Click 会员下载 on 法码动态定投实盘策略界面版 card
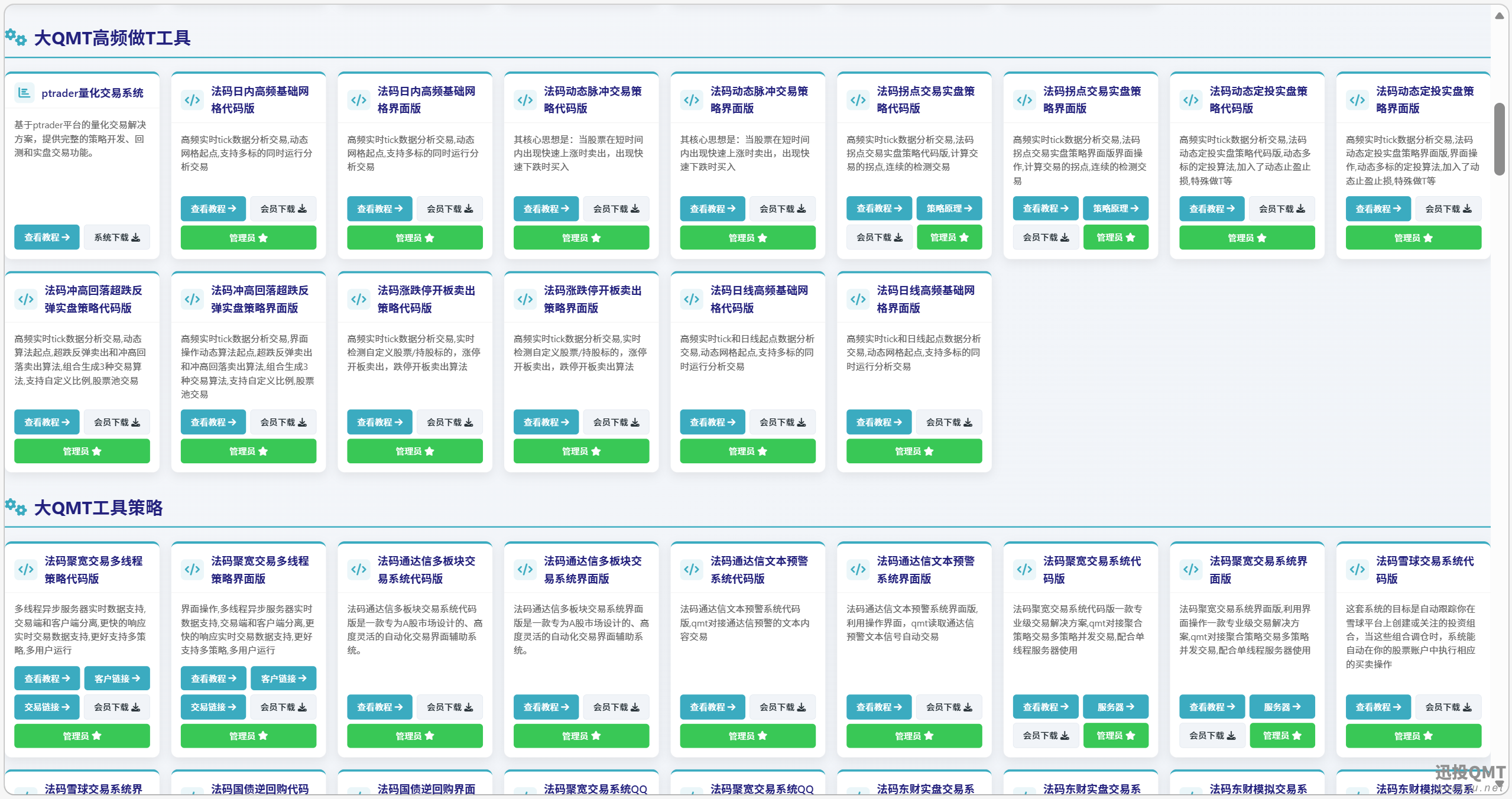This screenshot has width=1512, height=799. (1448, 209)
